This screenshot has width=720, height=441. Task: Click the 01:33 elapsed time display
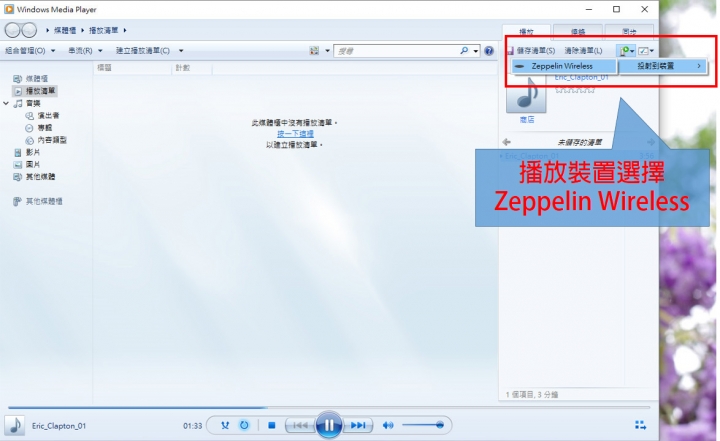192,426
